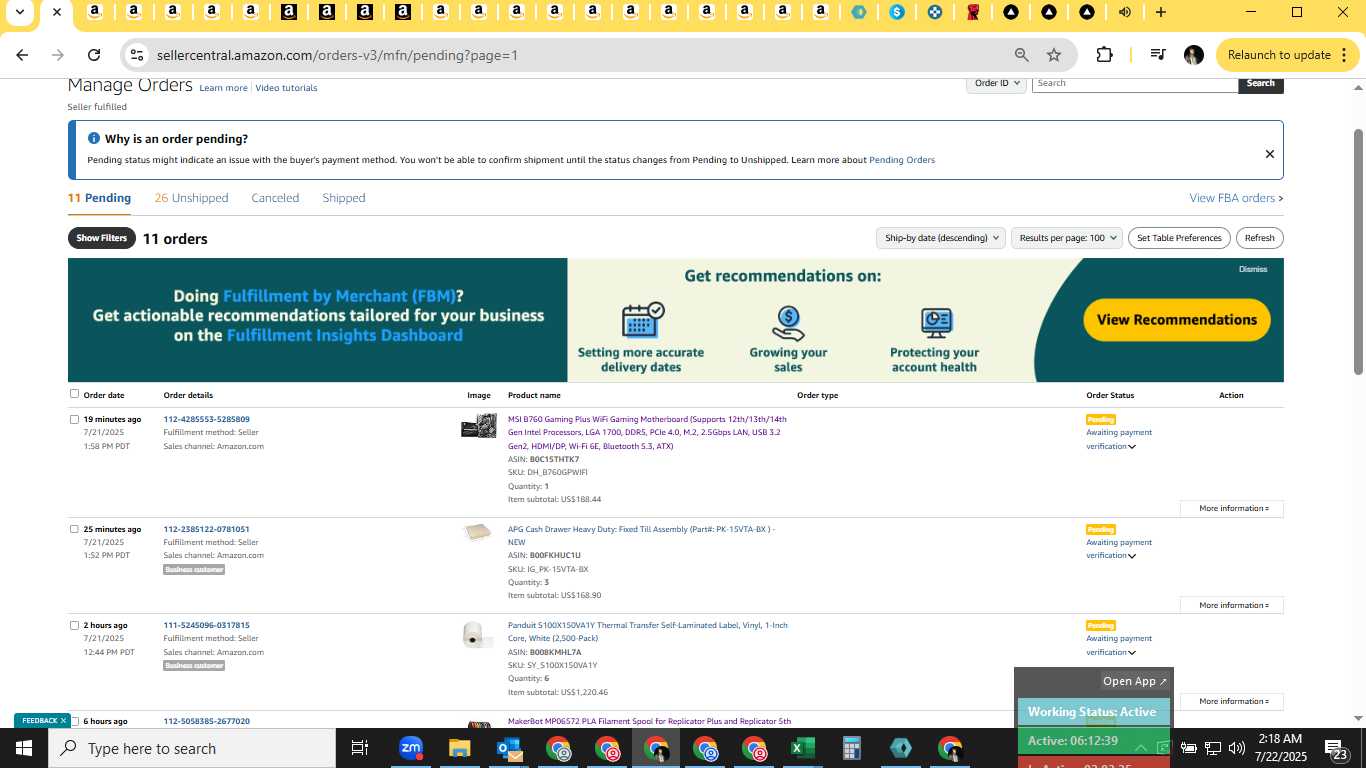1366x768 pixels.
Task: Click the 'Growing your sales' hand icon
Action: coord(788,323)
